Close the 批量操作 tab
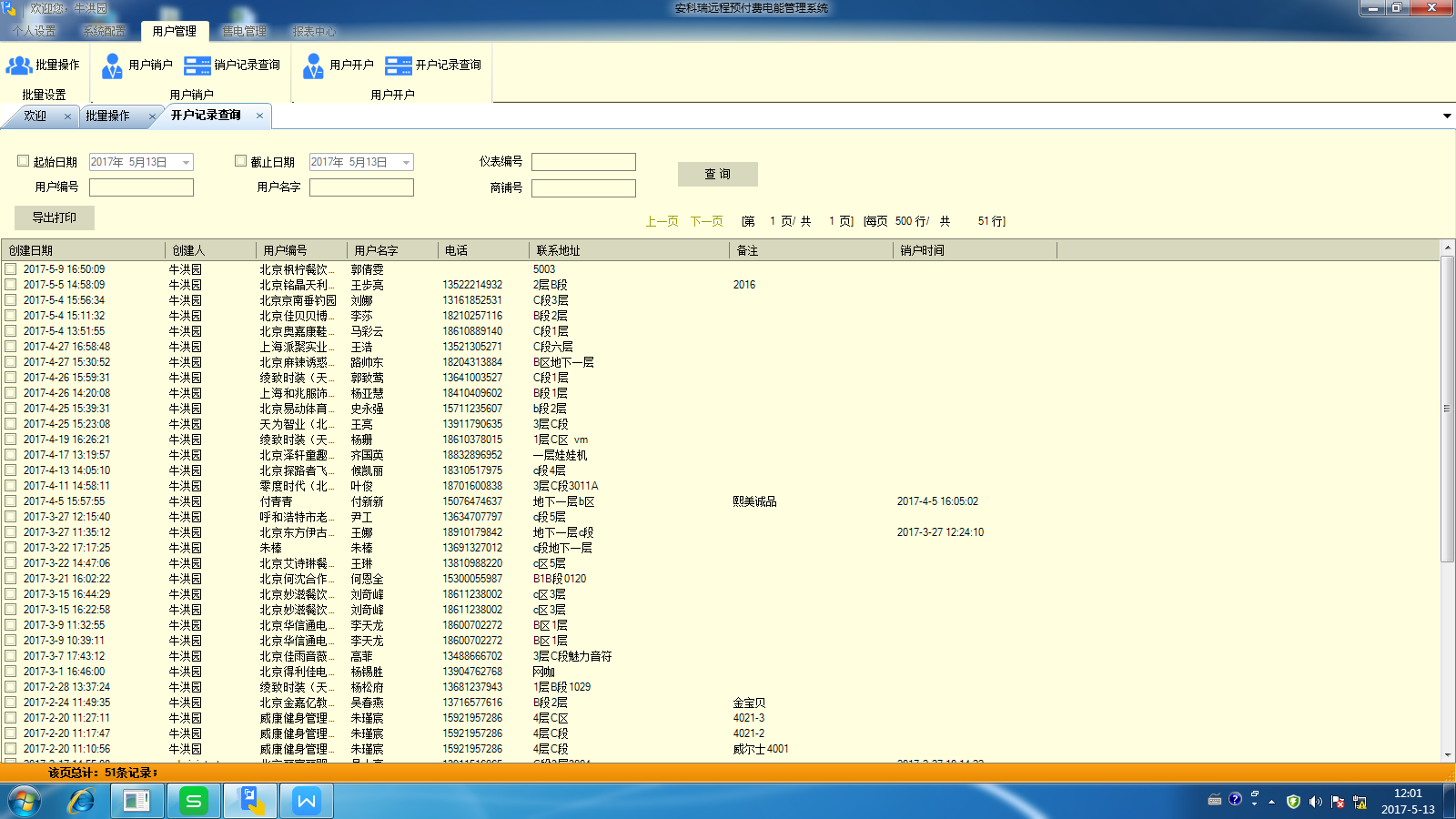This screenshot has width=1456, height=819. coord(152,116)
